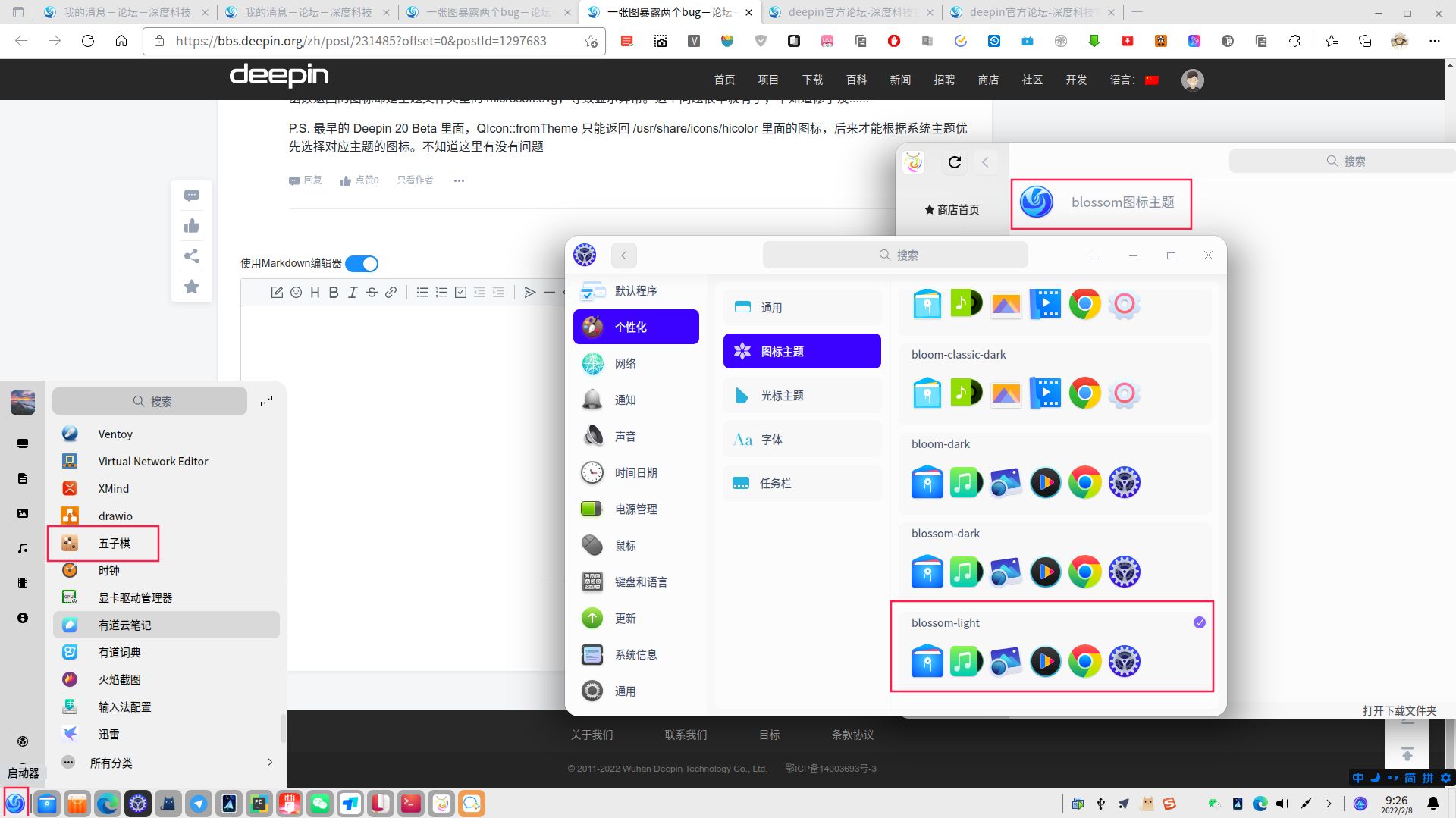Click the deepin launcher icon on the taskbar
Image resolution: width=1456 pixels, height=818 pixels.
(x=15, y=804)
